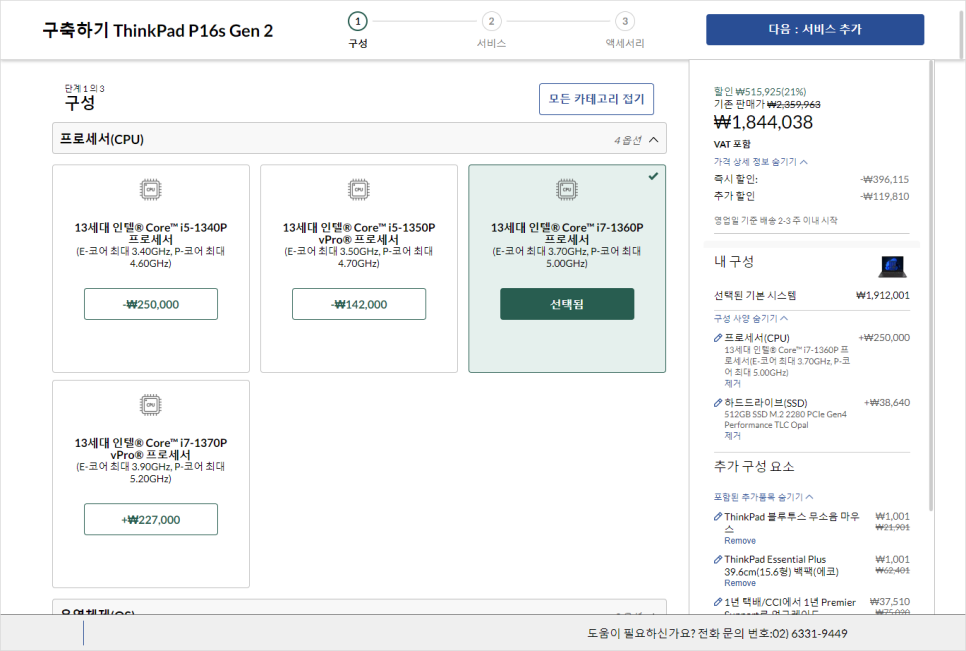
Task: Go to step 2 서비스 in progress bar
Action: click(491, 30)
